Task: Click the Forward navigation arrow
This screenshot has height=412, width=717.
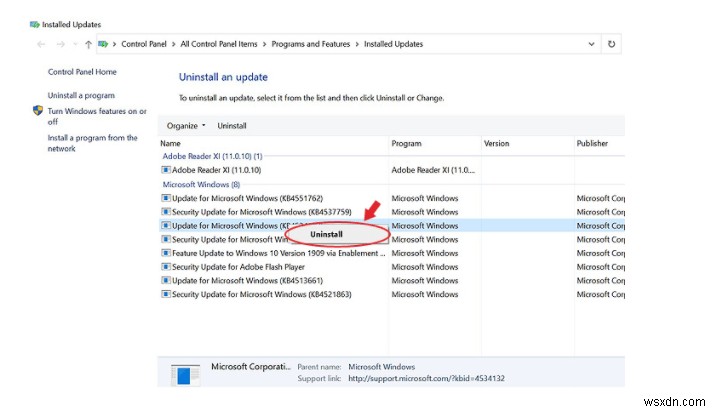Action: tap(60, 44)
